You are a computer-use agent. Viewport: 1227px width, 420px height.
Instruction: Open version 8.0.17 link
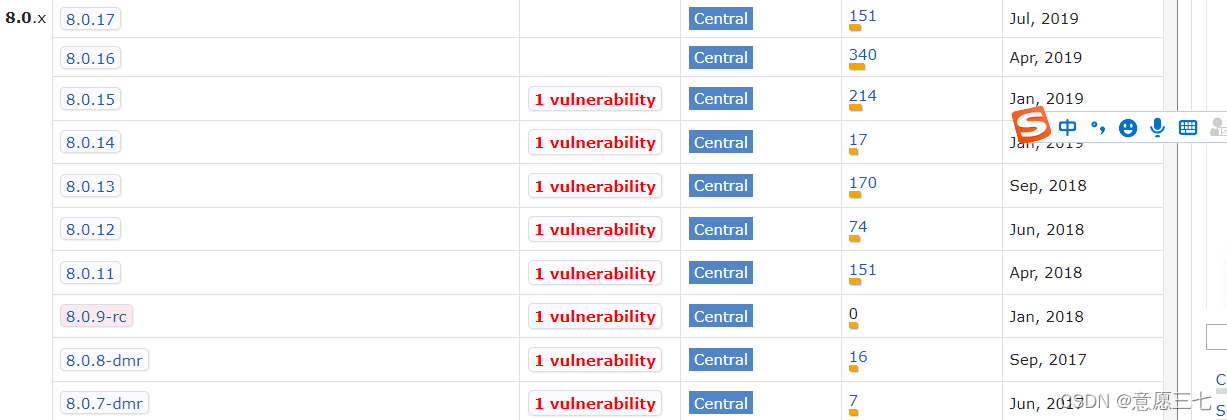click(x=91, y=19)
